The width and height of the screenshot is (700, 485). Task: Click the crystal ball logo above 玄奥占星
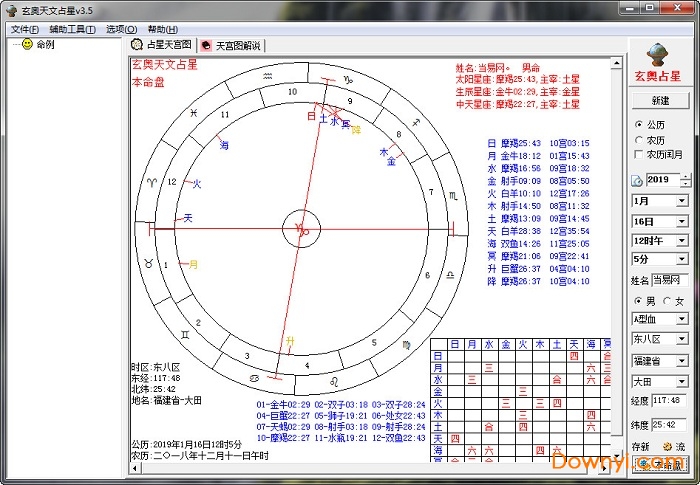click(x=658, y=55)
